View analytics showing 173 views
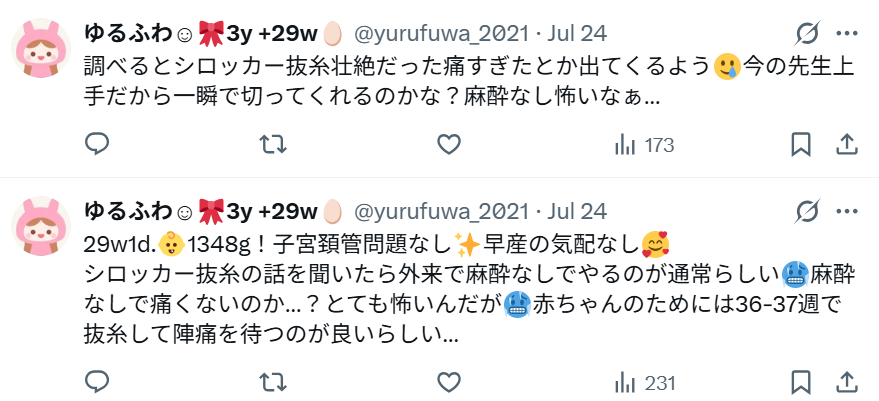 pyautogui.click(x=644, y=145)
